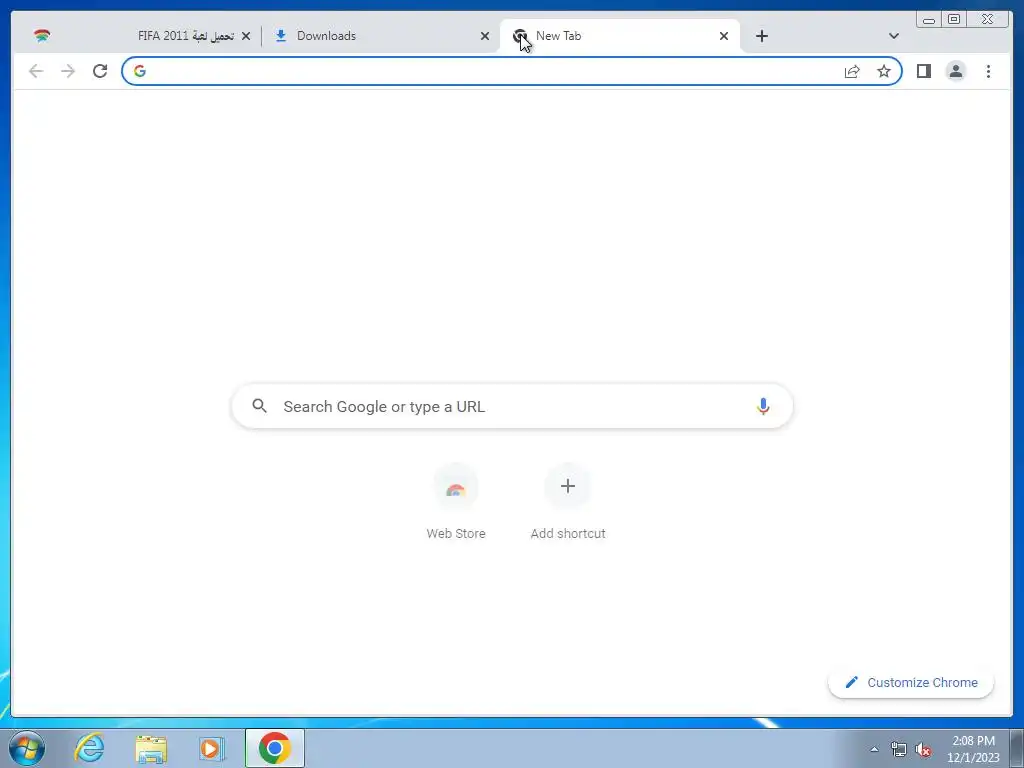The width and height of the screenshot is (1024, 768).
Task: Expand the tab search dropdown
Action: point(893,36)
